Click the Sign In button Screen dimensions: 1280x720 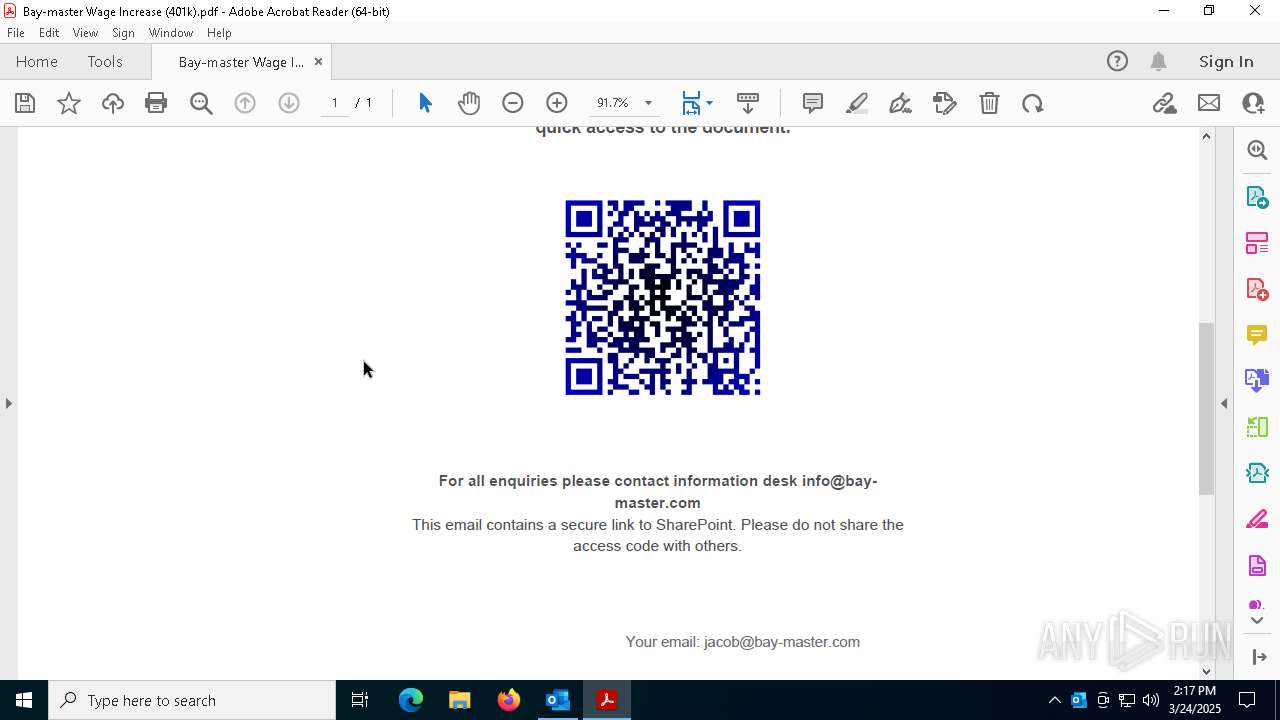coord(1226,62)
